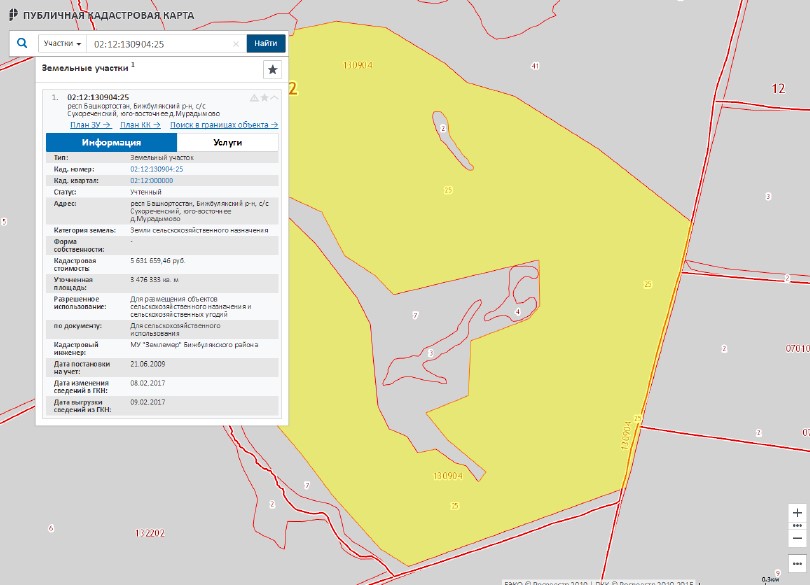Image resolution: width=810 pixels, height=585 pixels.
Task: Add result to favorites via small star
Action: pyautogui.click(x=265, y=97)
